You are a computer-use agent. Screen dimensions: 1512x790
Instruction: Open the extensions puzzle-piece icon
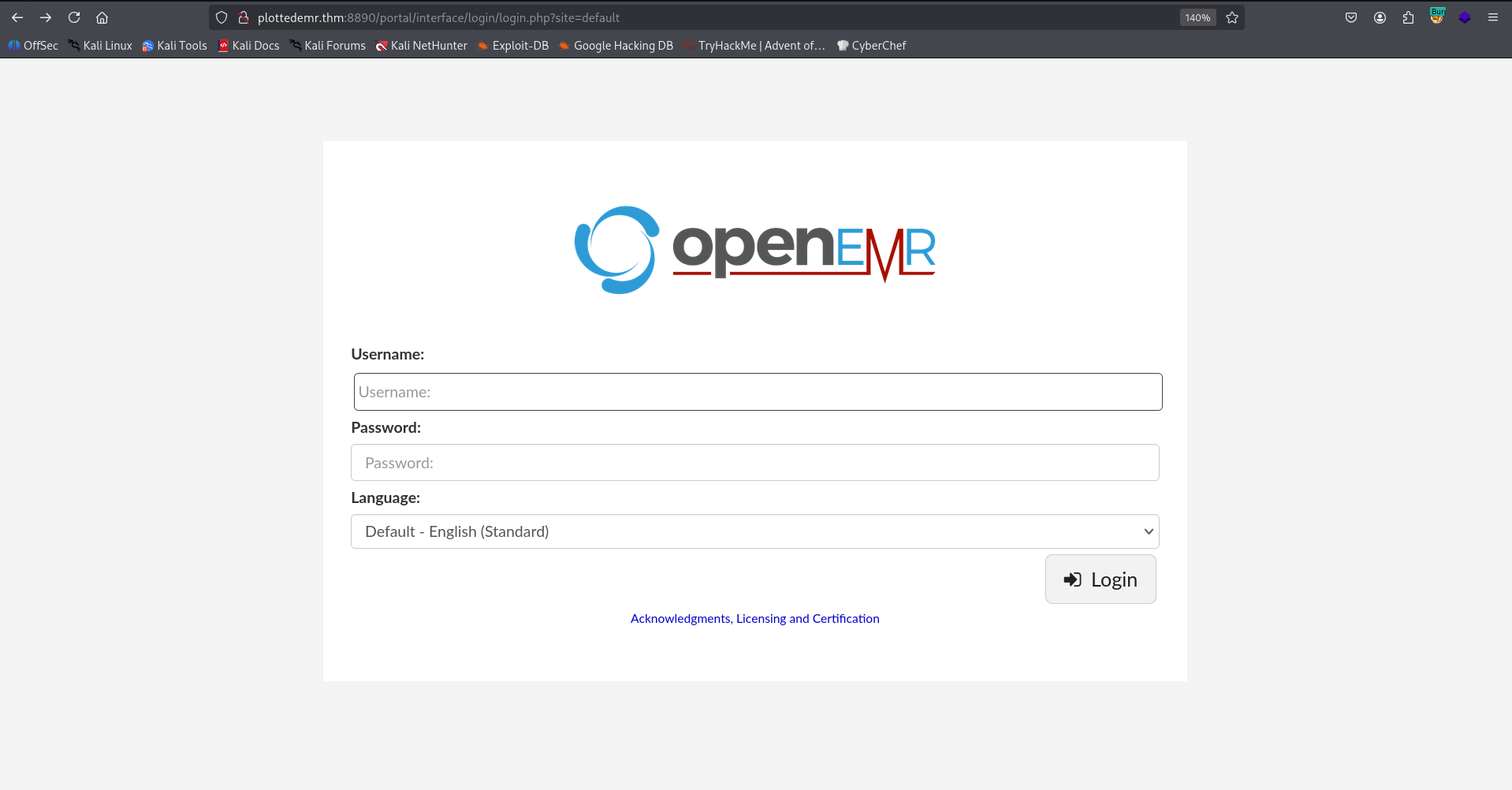pyautogui.click(x=1409, y=17)
